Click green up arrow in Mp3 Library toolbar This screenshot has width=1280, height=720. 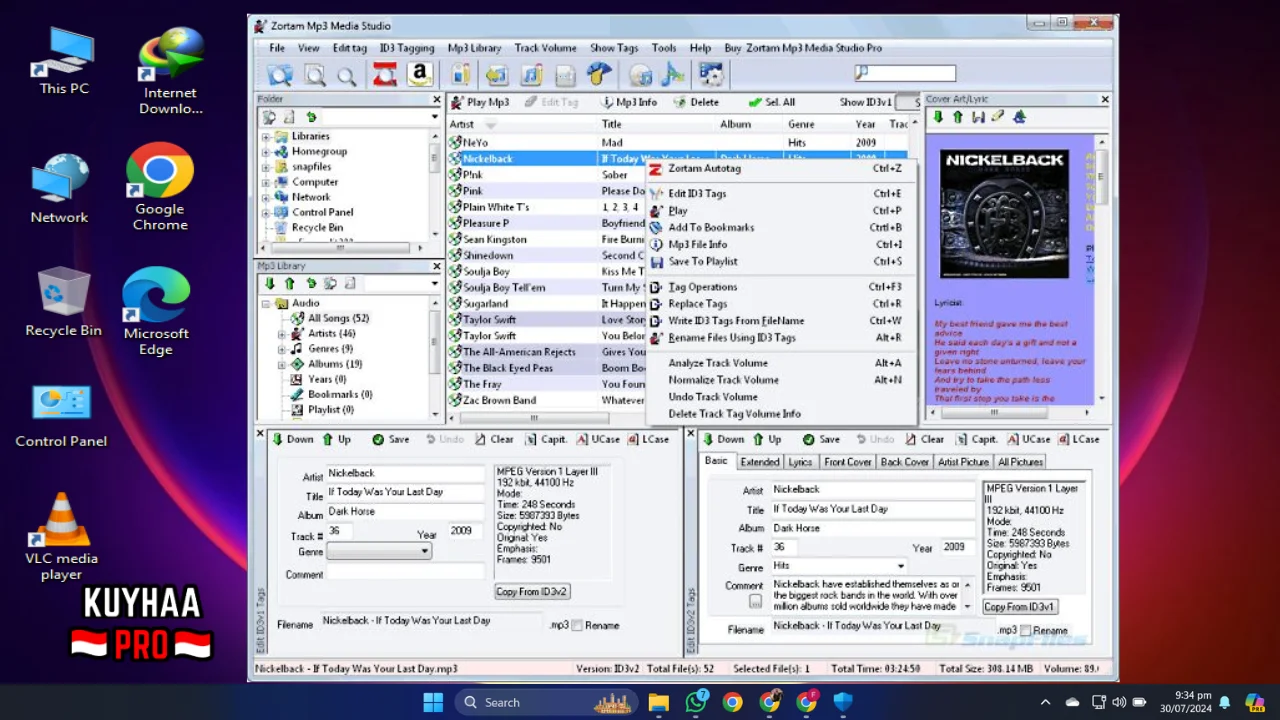click(x=290, y=284)
